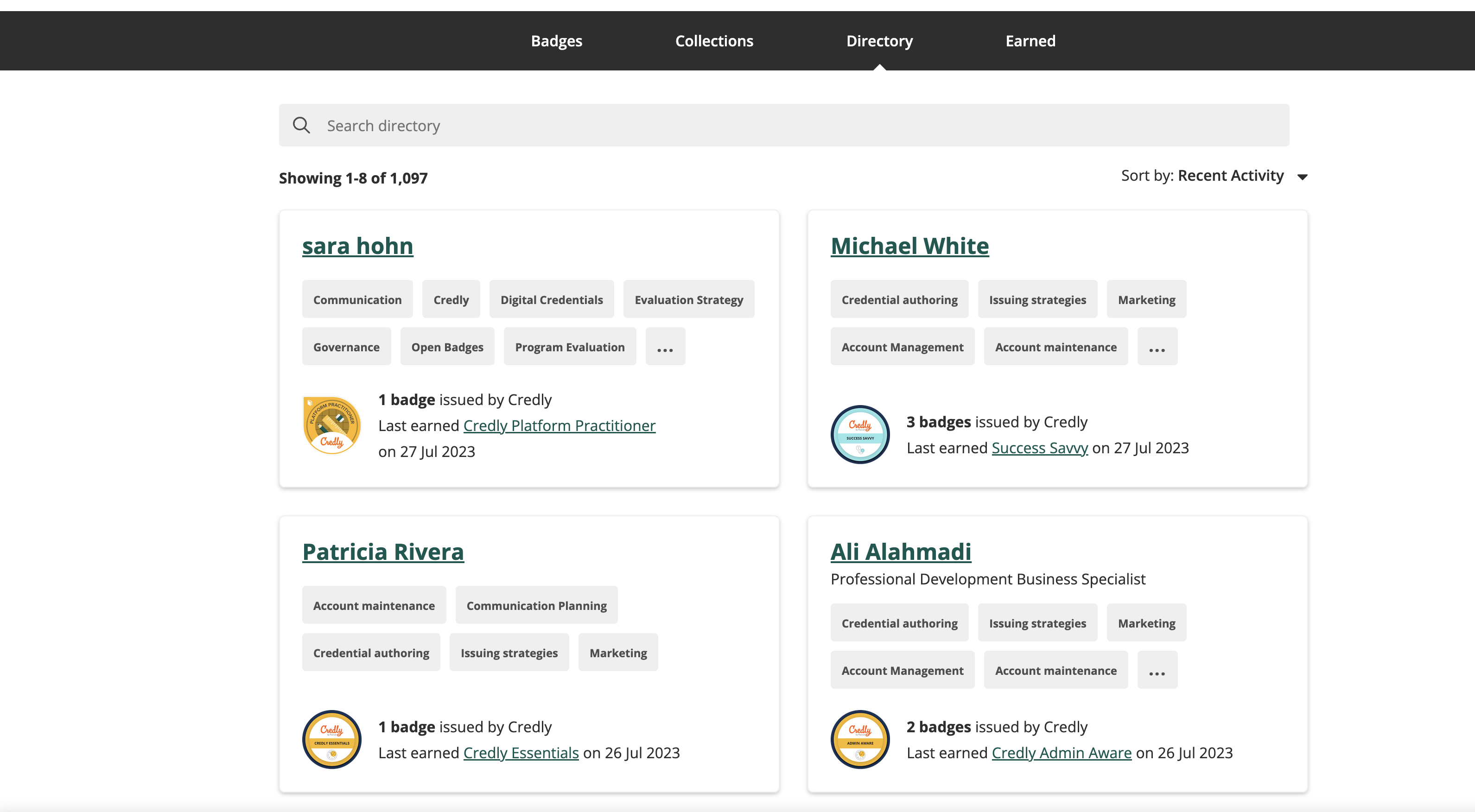This screenshot has width=1475, height=812.
Task: Open Michael White's profile link
Action: (909, 246)
